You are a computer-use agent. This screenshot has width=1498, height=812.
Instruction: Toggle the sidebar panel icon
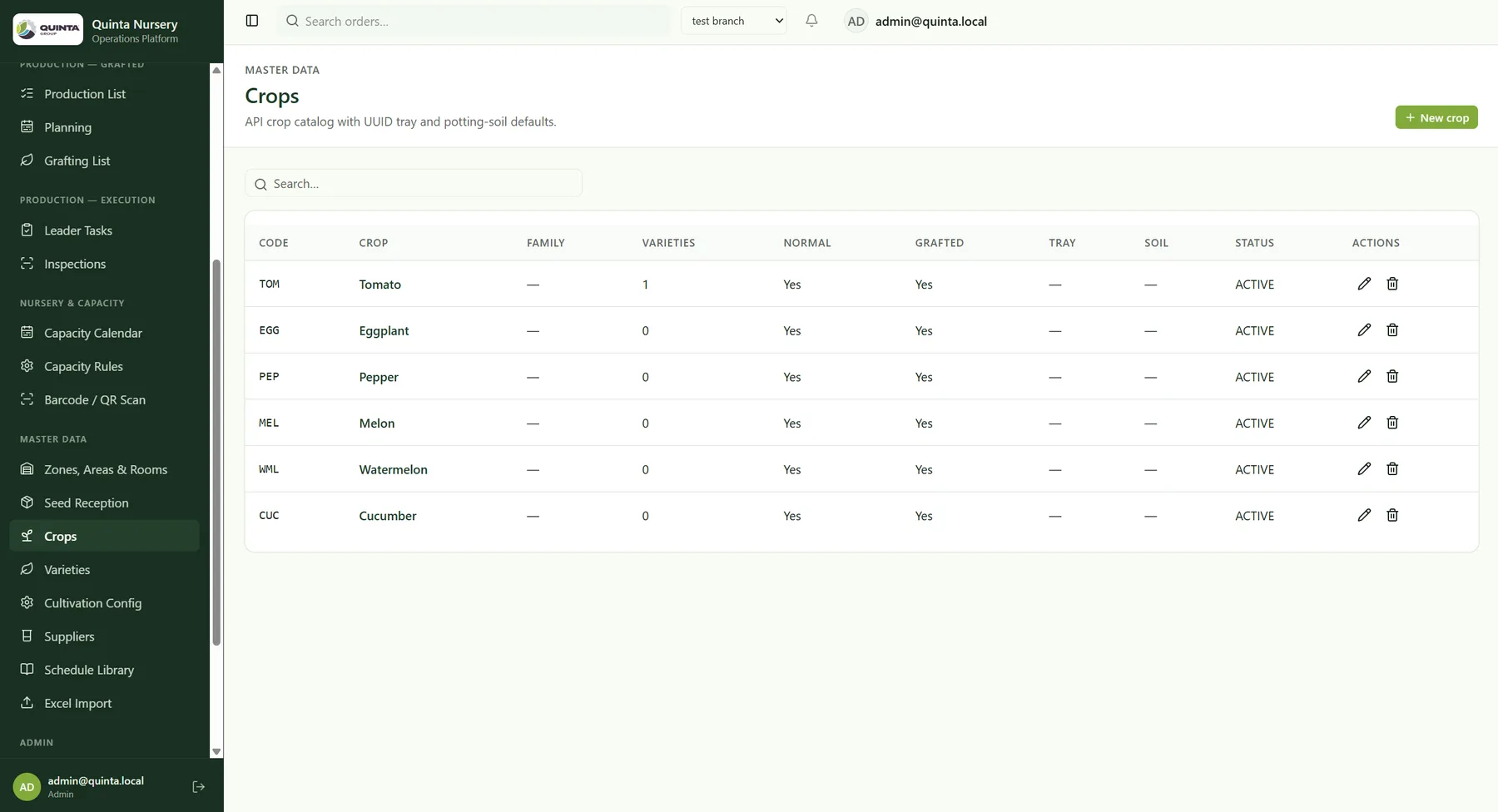click(x=252, y=21)
